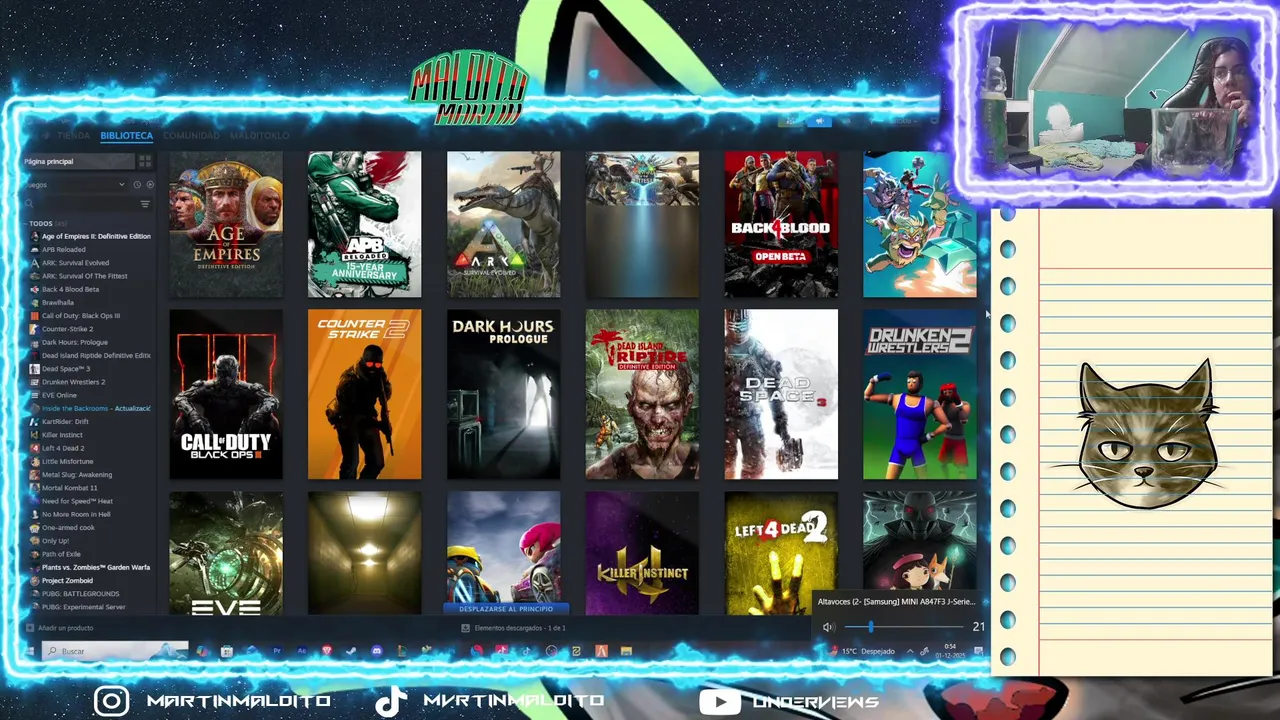Screen dimensions: 1280x720
Task: Open the MALDITOKLO profile tab
Action: click(259, 135)
